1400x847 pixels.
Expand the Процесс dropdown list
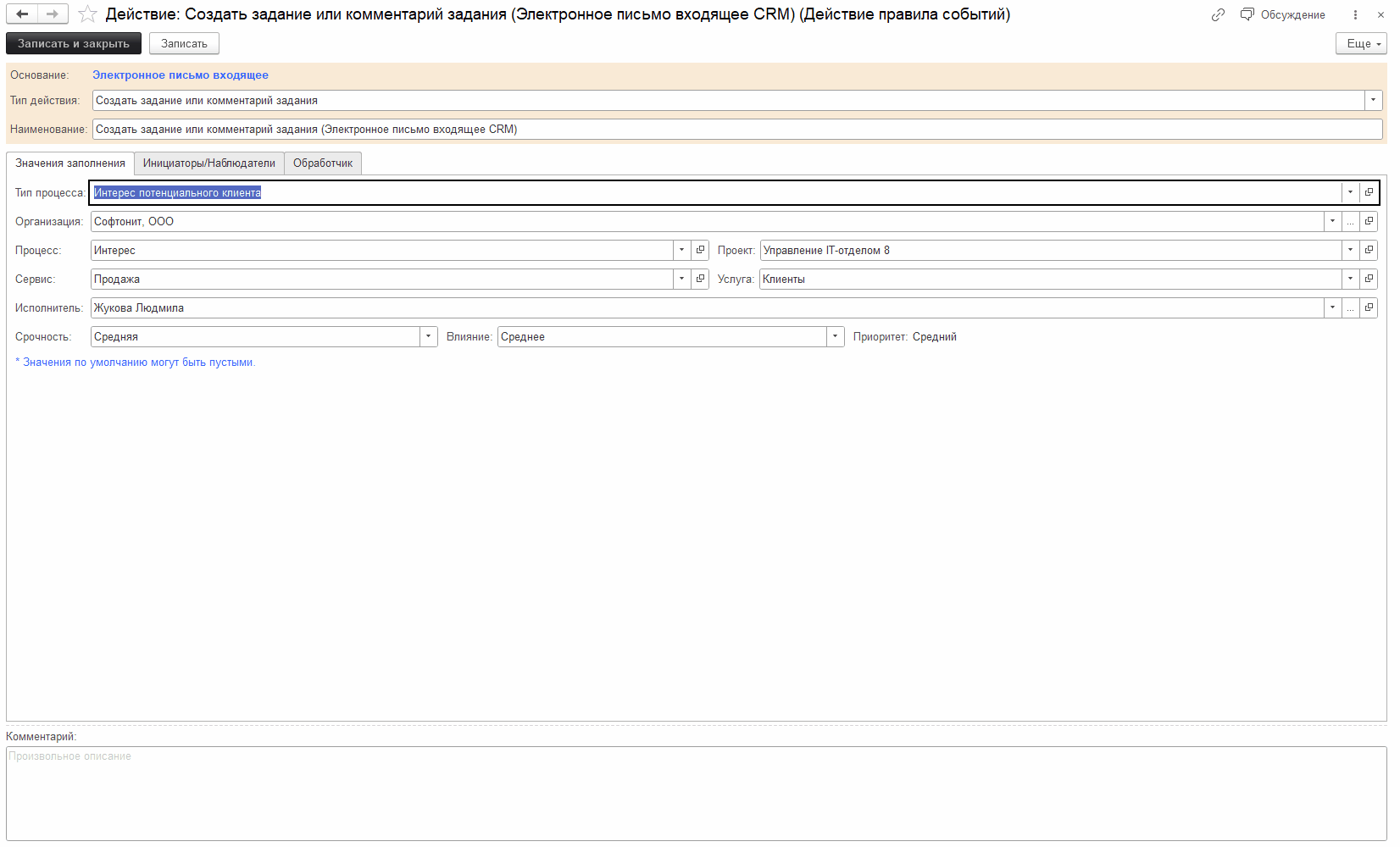pyautogui.click(x=681, y=250)
